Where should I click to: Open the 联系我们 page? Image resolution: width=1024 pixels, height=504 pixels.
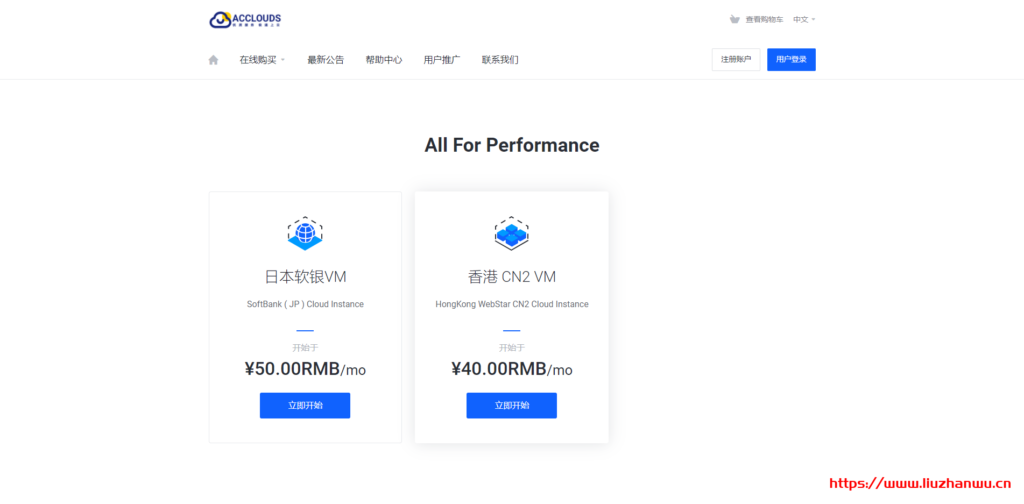[500, 60]
